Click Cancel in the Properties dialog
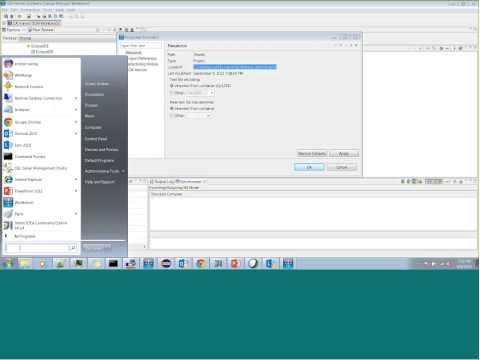This screenshot has height=360, width=480. coord(342,167)
